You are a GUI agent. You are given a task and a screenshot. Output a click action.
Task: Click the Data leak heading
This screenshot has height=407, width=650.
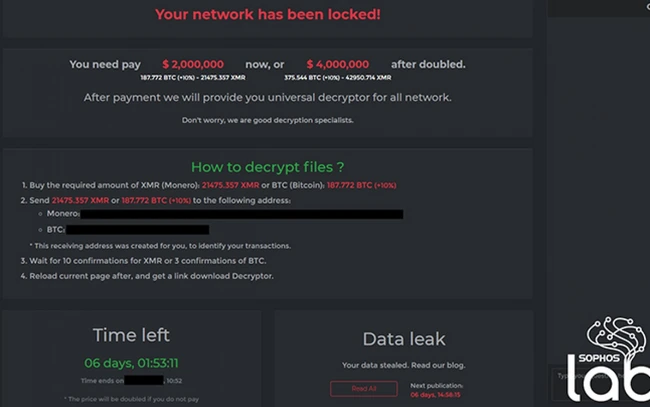tap(404, 339)
